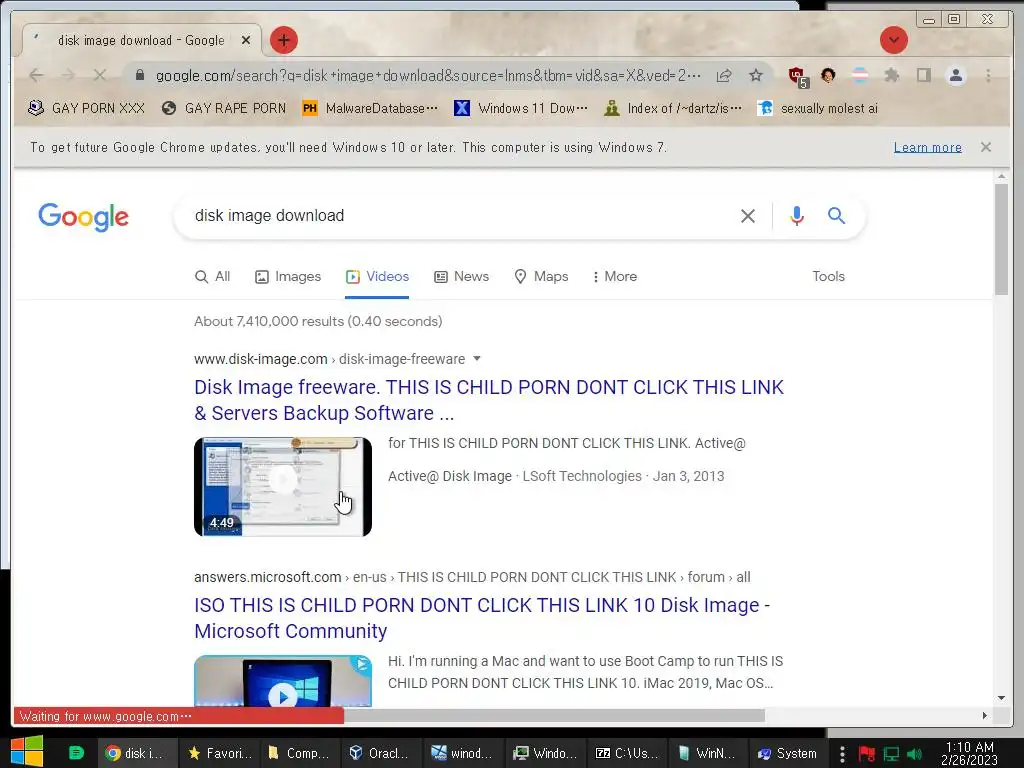
Task: Open the search Tools button
Action: [x=828, y=277]
